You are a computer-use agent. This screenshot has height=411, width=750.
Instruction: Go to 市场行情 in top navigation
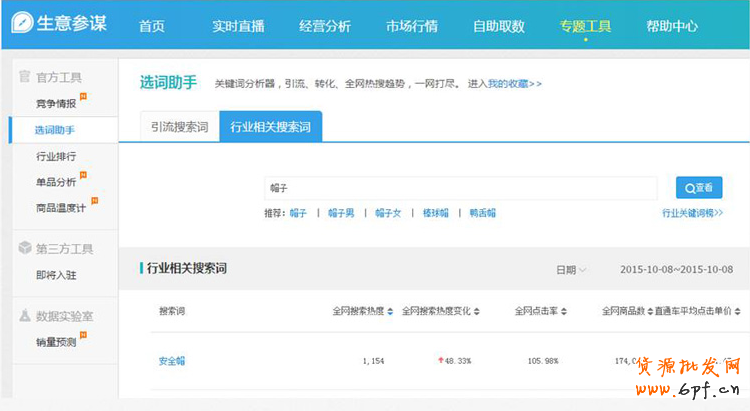click(x=411, y=26)
